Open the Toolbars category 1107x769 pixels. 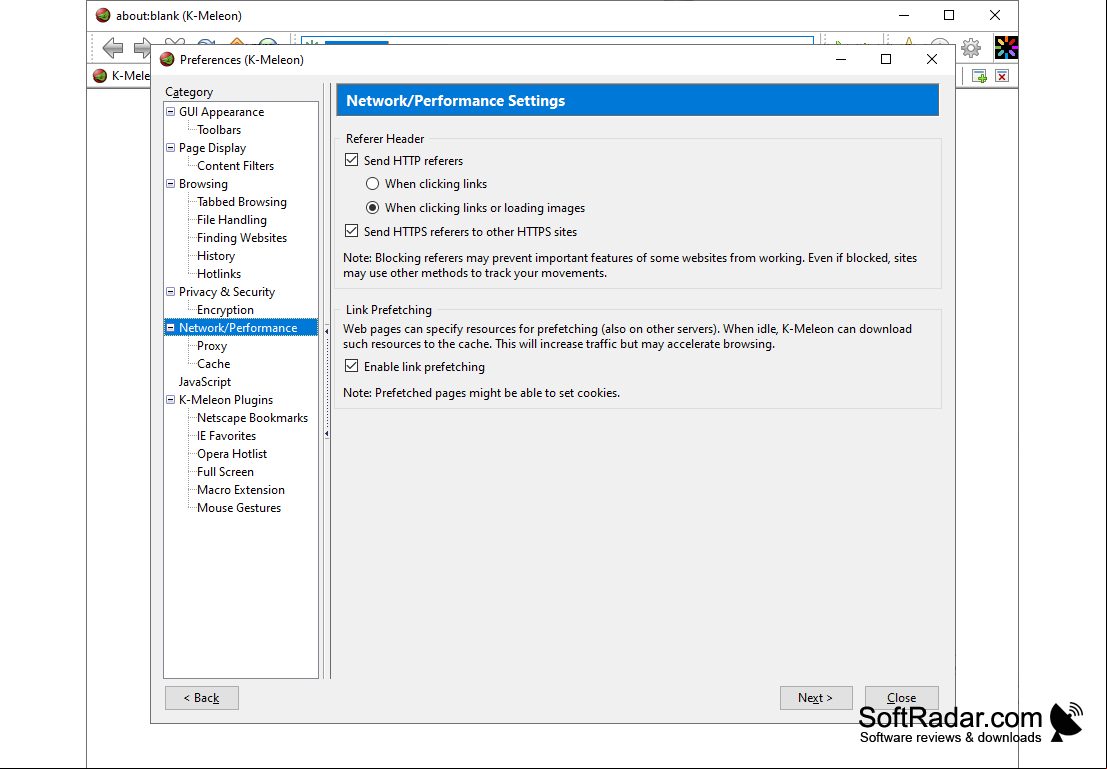(x=219, y=130)
